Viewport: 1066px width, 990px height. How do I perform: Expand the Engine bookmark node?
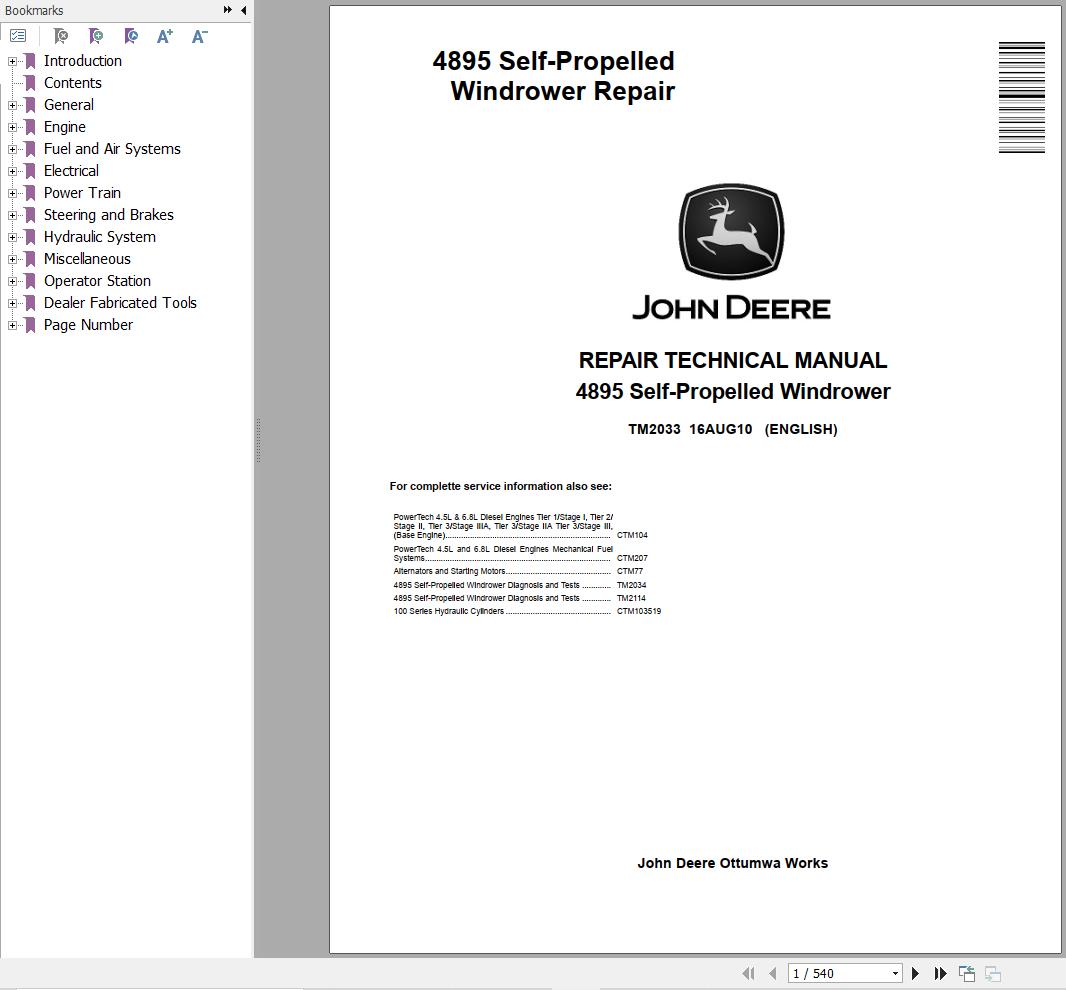point(12,127)
